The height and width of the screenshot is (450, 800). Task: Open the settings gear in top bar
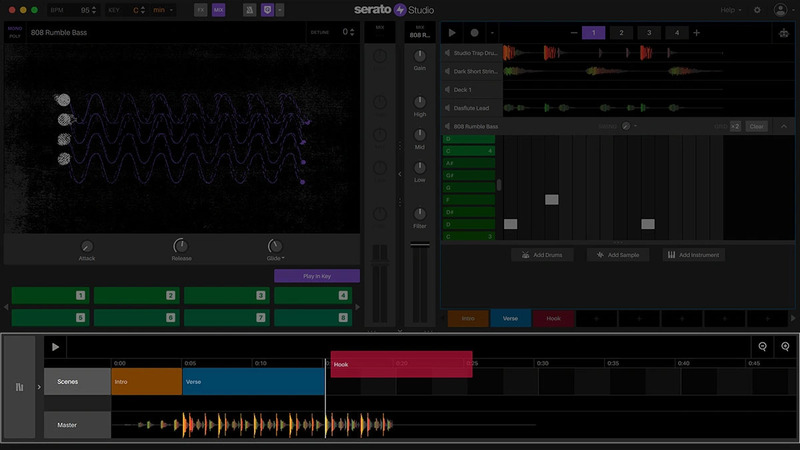756,9
